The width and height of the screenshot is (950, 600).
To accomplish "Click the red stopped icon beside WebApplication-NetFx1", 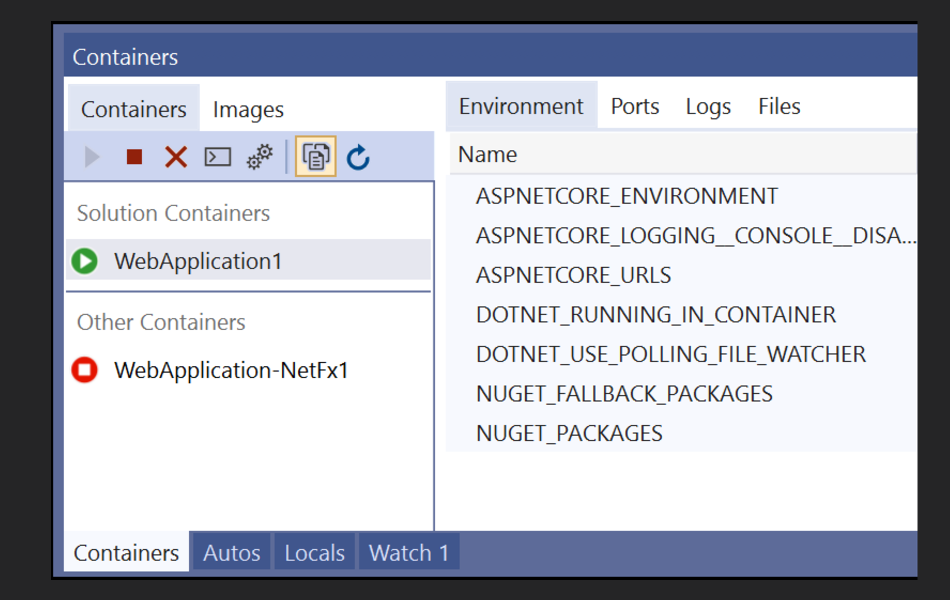I will tap(86, 370).
